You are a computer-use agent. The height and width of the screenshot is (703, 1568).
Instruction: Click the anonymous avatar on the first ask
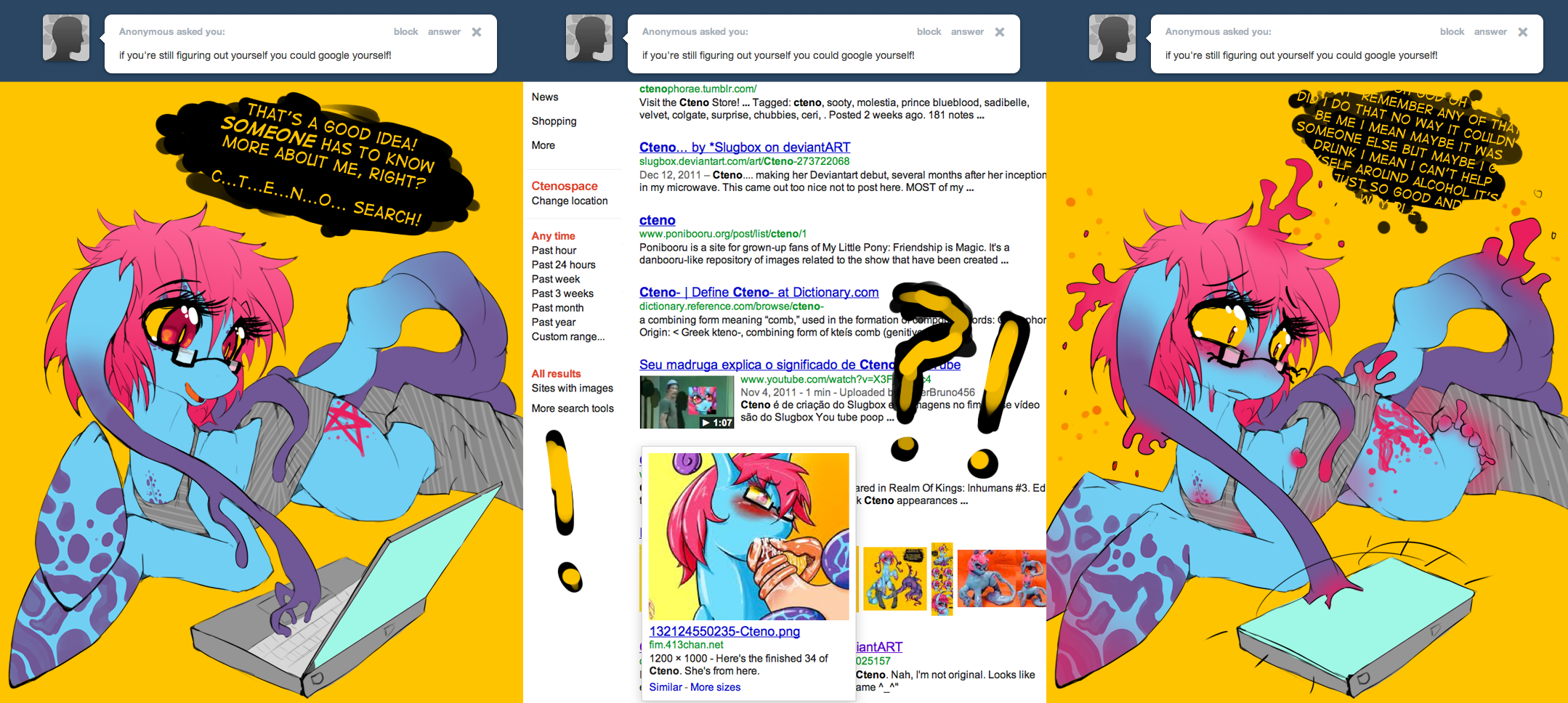[x=66, y=38]
